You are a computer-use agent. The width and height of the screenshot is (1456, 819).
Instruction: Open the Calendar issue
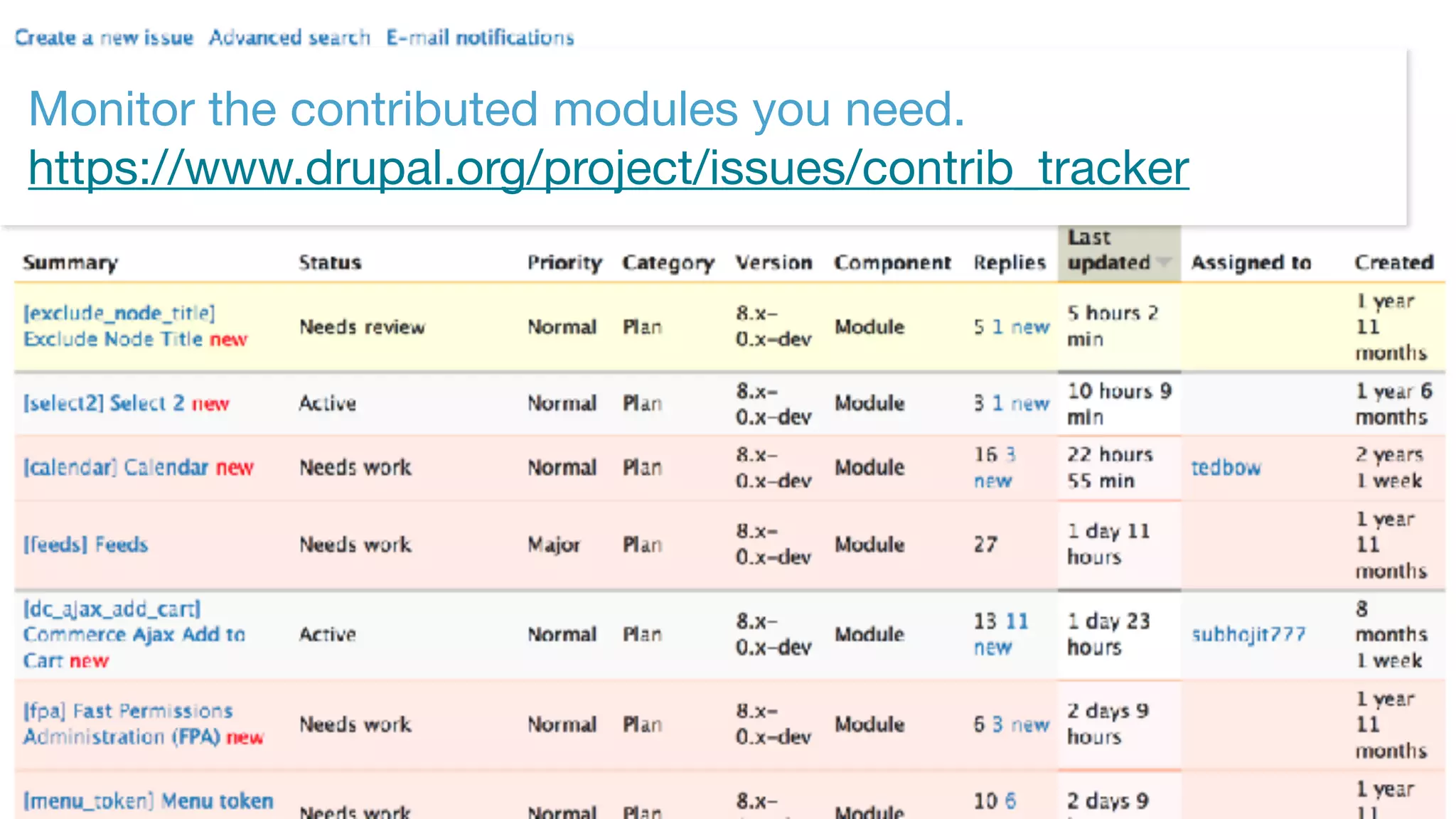pyautogui.click(x=116, y=467)
